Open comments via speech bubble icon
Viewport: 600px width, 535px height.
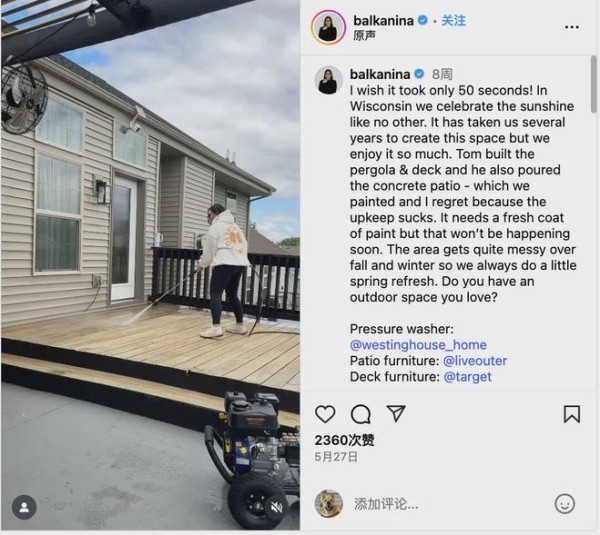pyautogui.click(x=360, y=414)
